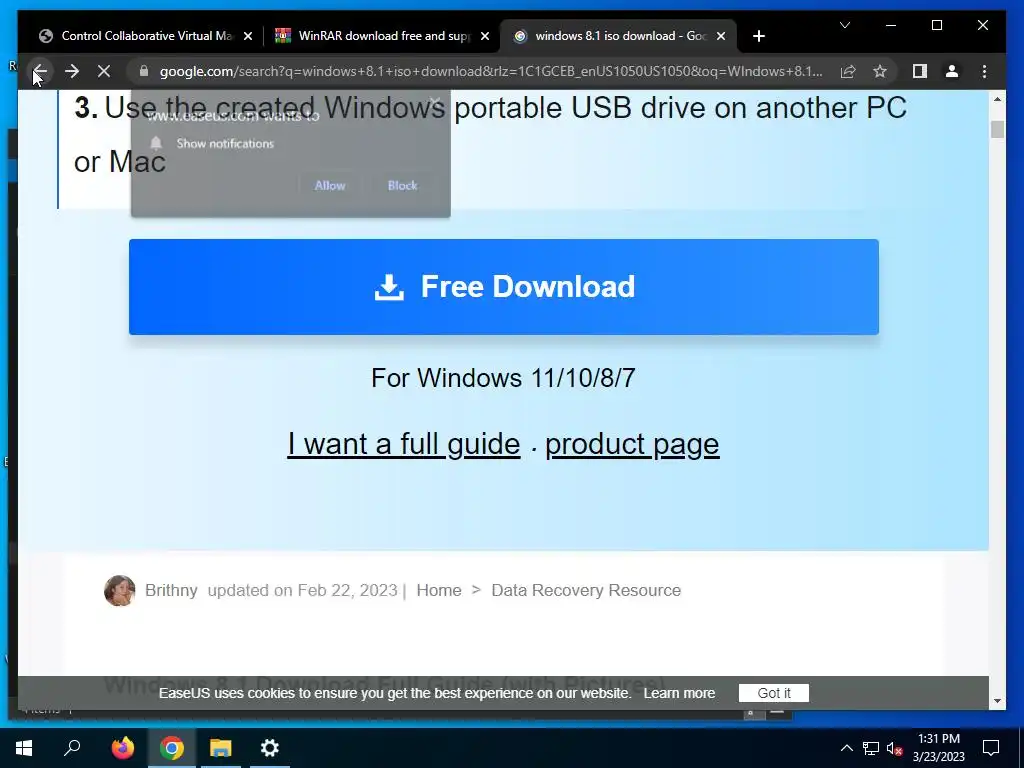This screenshot has height=768, width=1024.
Task: Open Settings gear from the taskbar
Action: 270,748
